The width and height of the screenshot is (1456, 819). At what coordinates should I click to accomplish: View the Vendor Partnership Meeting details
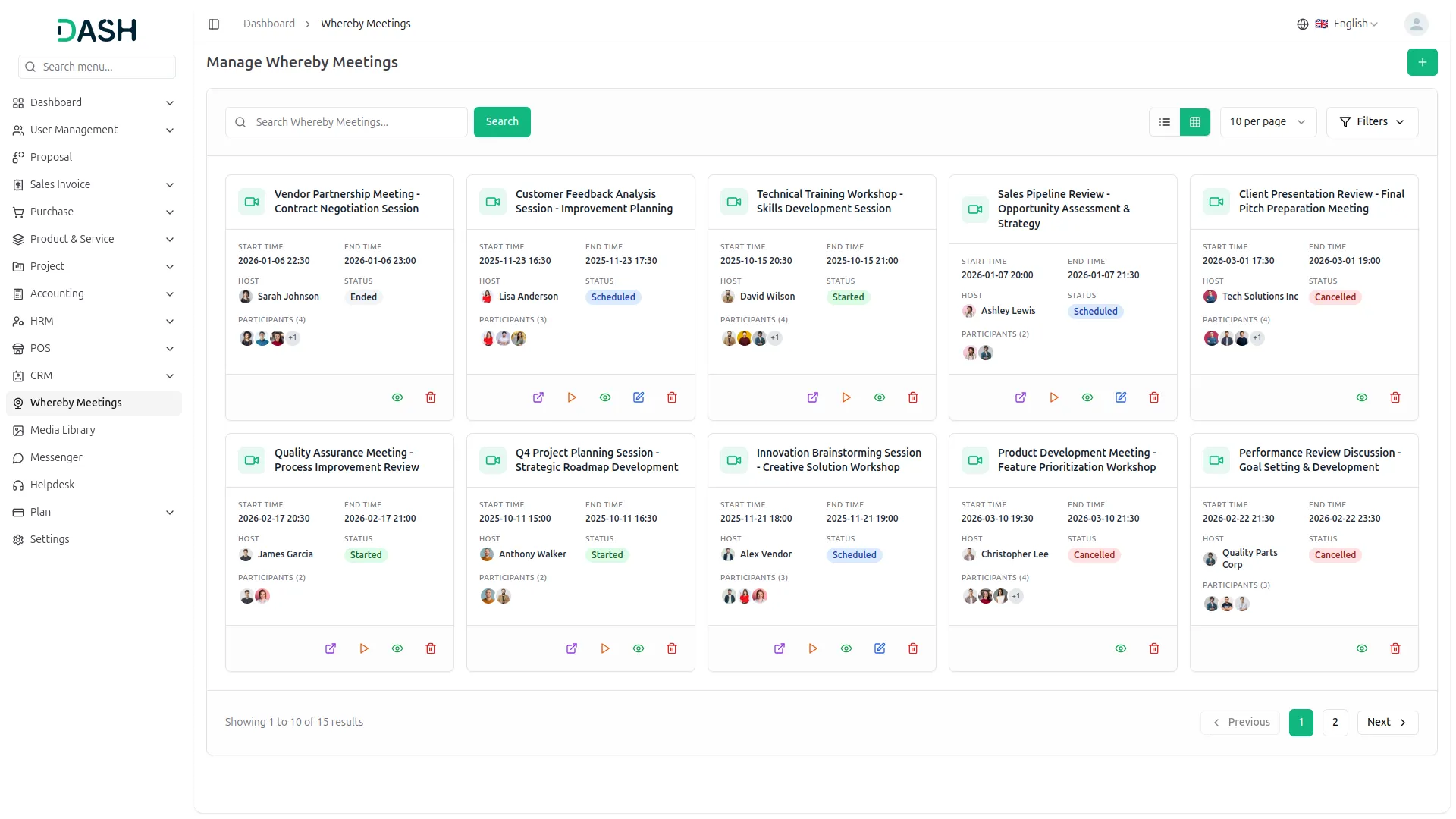tap(397, 397)
